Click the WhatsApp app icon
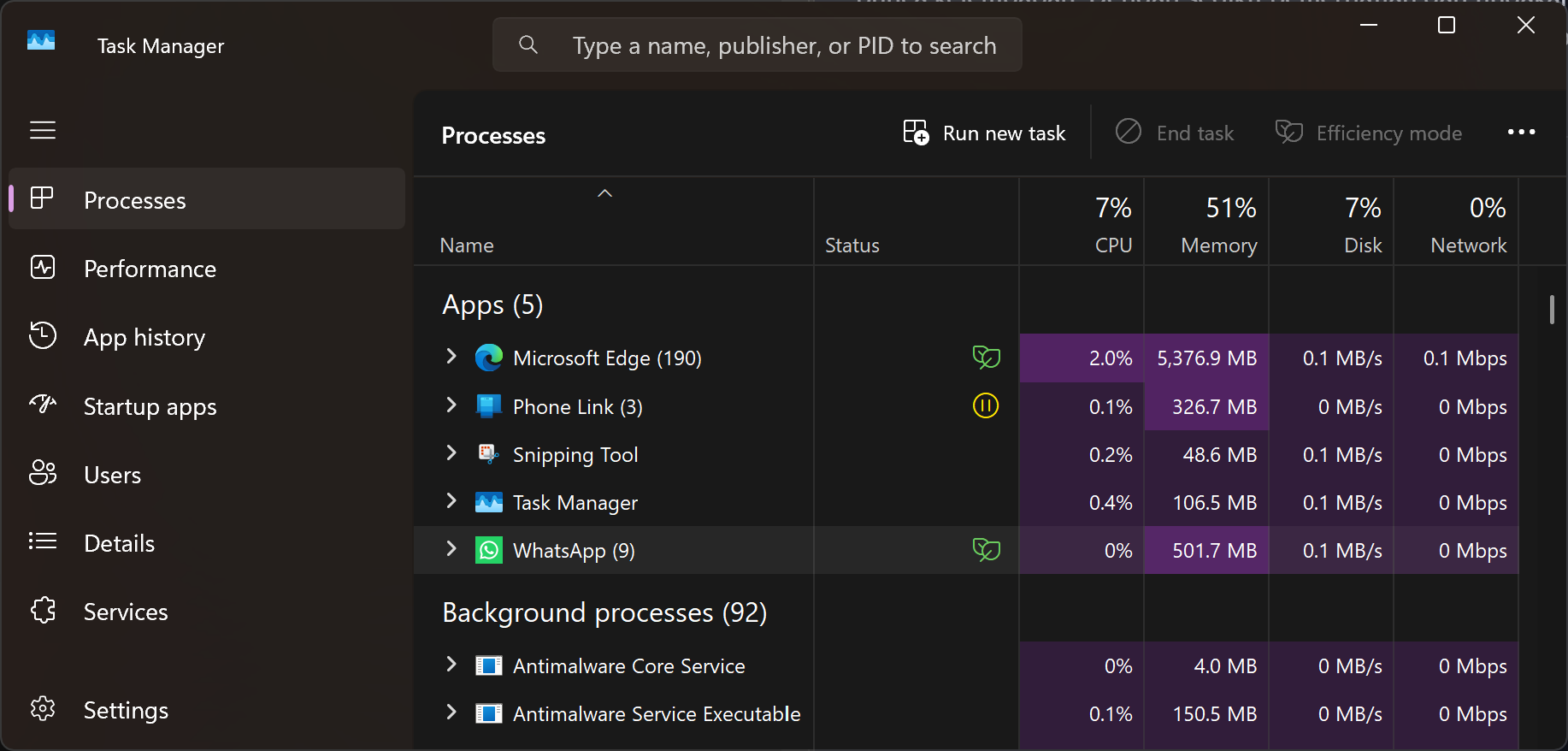The width and height of the screenshot is (1568, 751). point(489,550)
